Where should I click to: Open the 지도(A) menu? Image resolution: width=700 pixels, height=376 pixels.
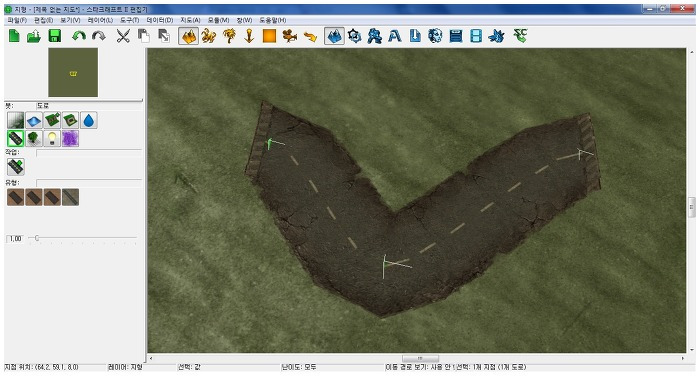click(x=190, y=20)
